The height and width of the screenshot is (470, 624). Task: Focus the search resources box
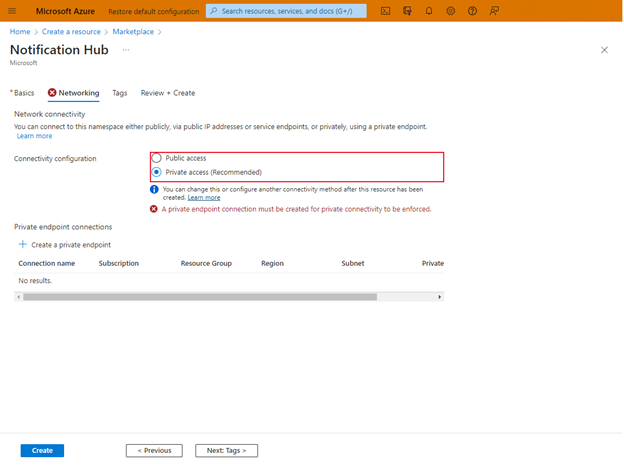click(287, 11)
